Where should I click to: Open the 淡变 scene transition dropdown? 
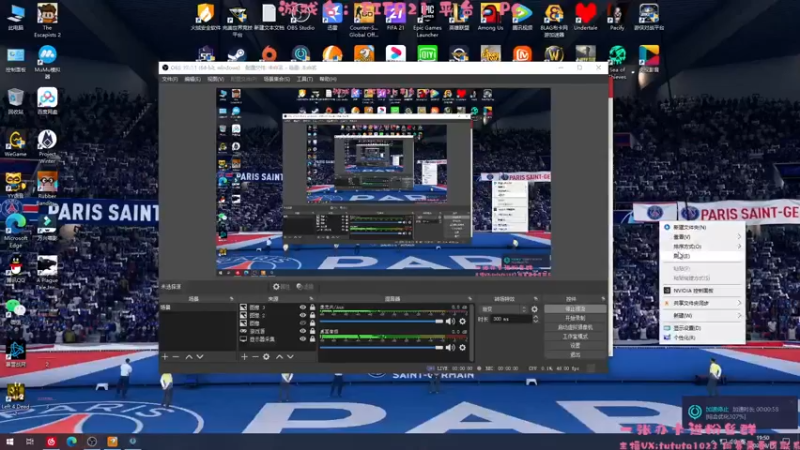click(x=504, y=309)
